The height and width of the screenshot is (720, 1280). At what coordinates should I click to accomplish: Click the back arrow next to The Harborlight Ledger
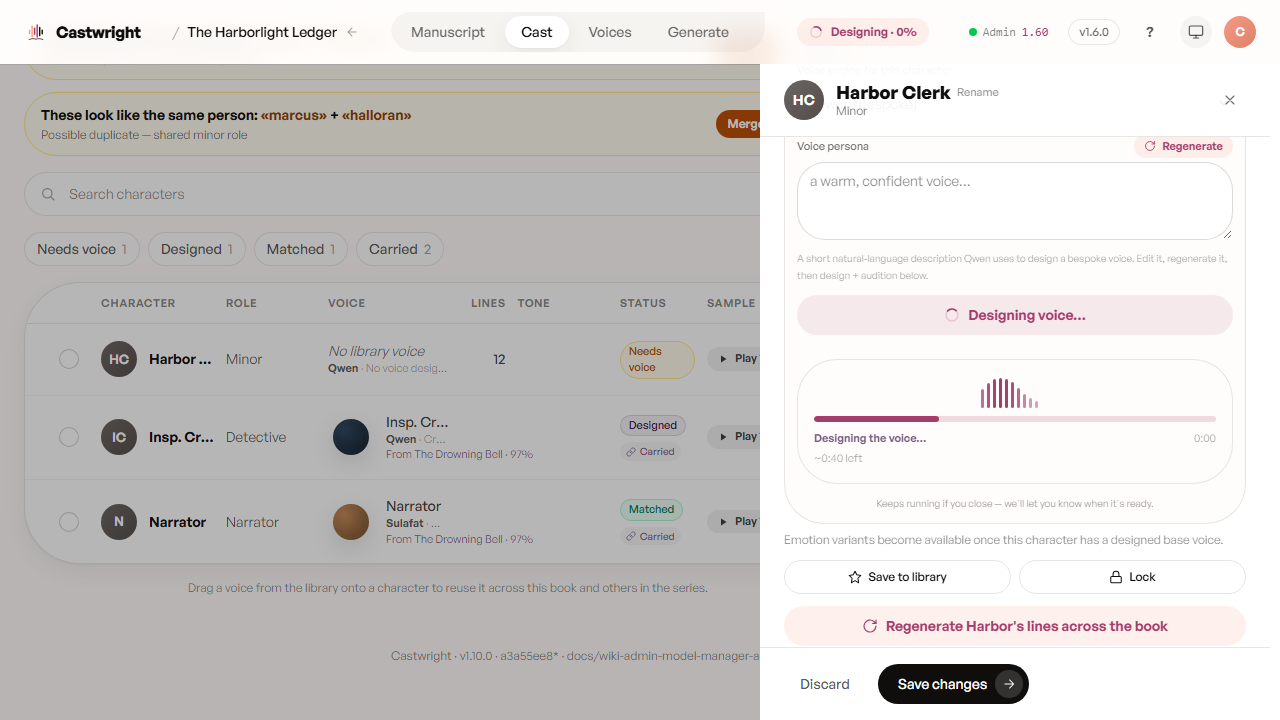point(352,32)
